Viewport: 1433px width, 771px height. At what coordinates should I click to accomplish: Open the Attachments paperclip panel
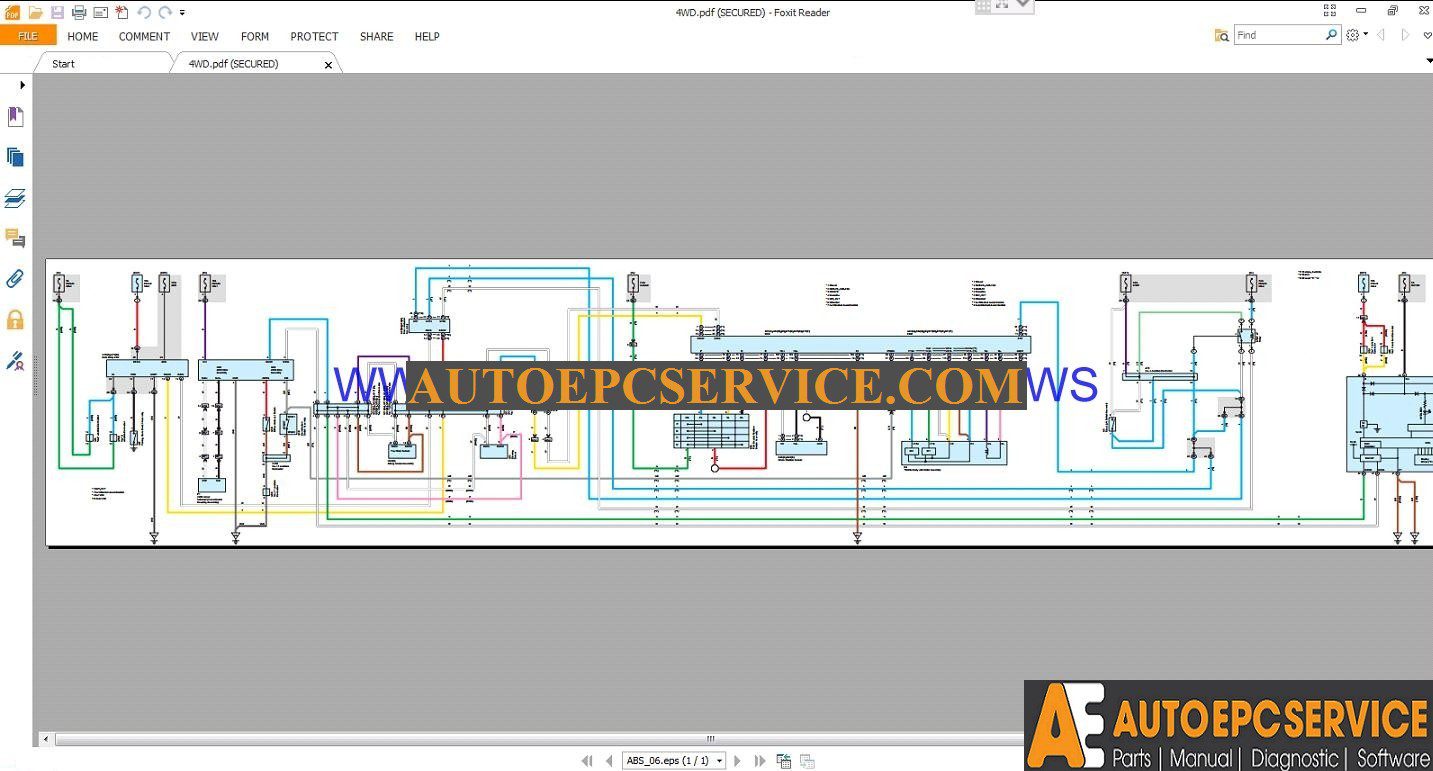point(15,279)
